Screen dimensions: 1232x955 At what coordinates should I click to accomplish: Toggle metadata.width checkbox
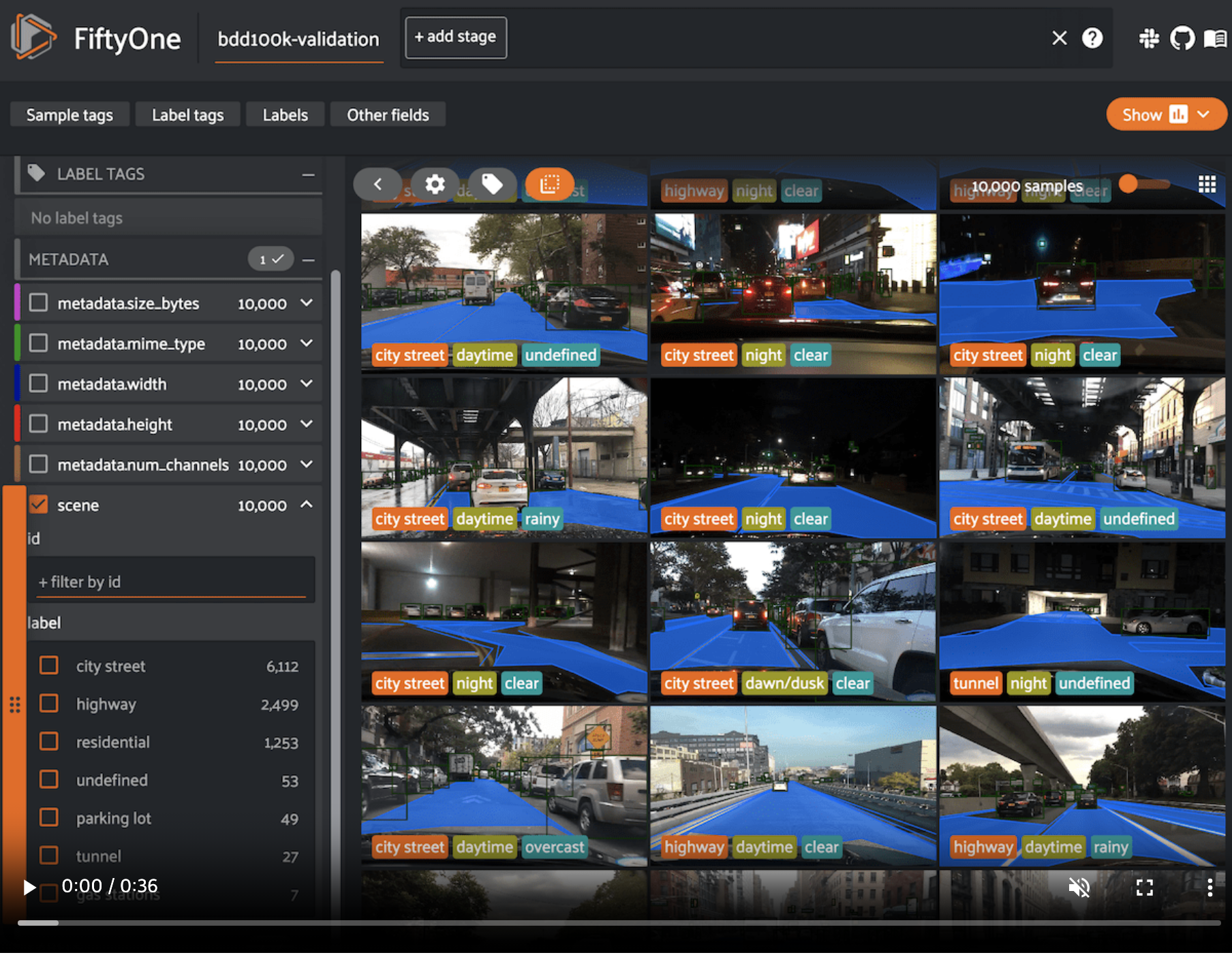[38, 383]
